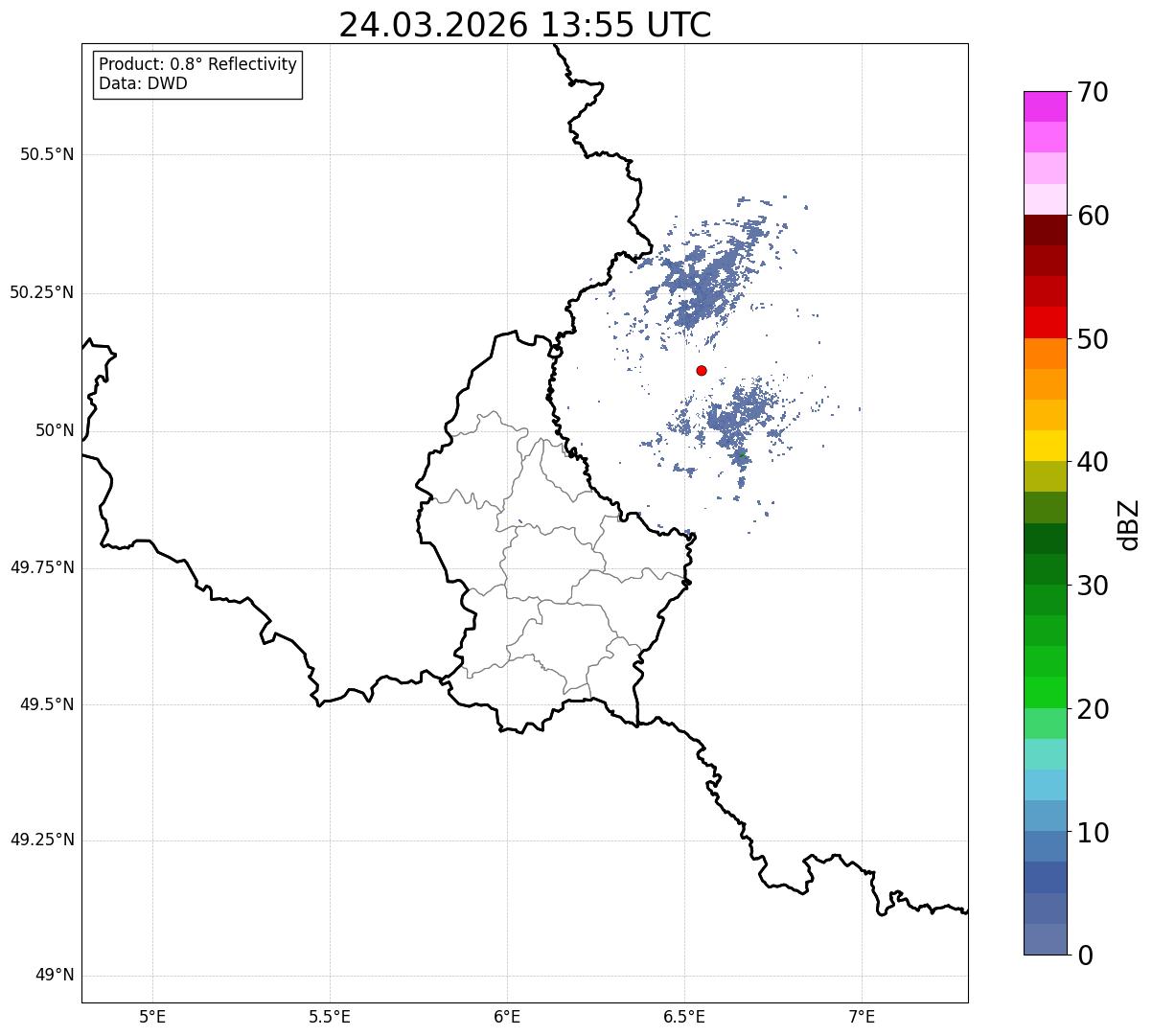Click the 49°N latitude tick label
This screenshot has height=1036, width=1152.
[55, 976]
